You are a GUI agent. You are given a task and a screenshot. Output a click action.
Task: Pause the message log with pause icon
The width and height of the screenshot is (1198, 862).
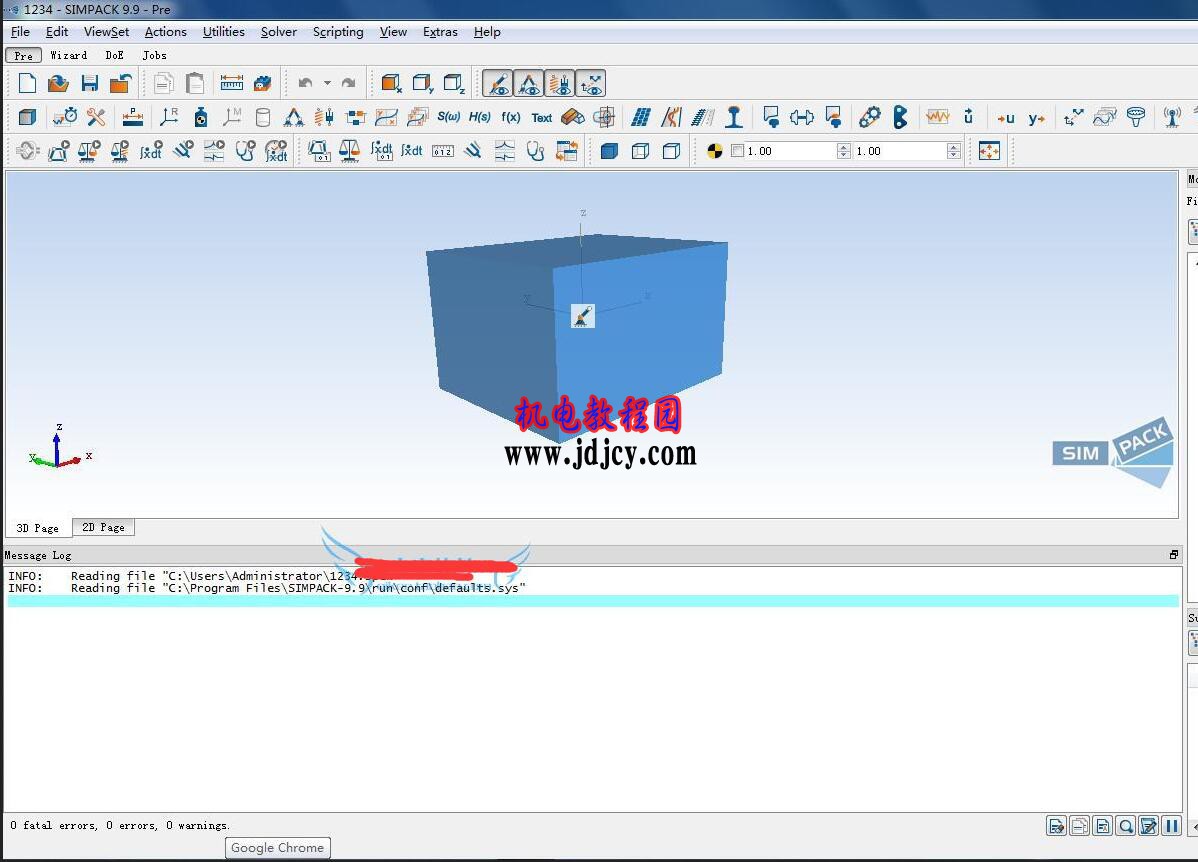[x=1172, y=826]
